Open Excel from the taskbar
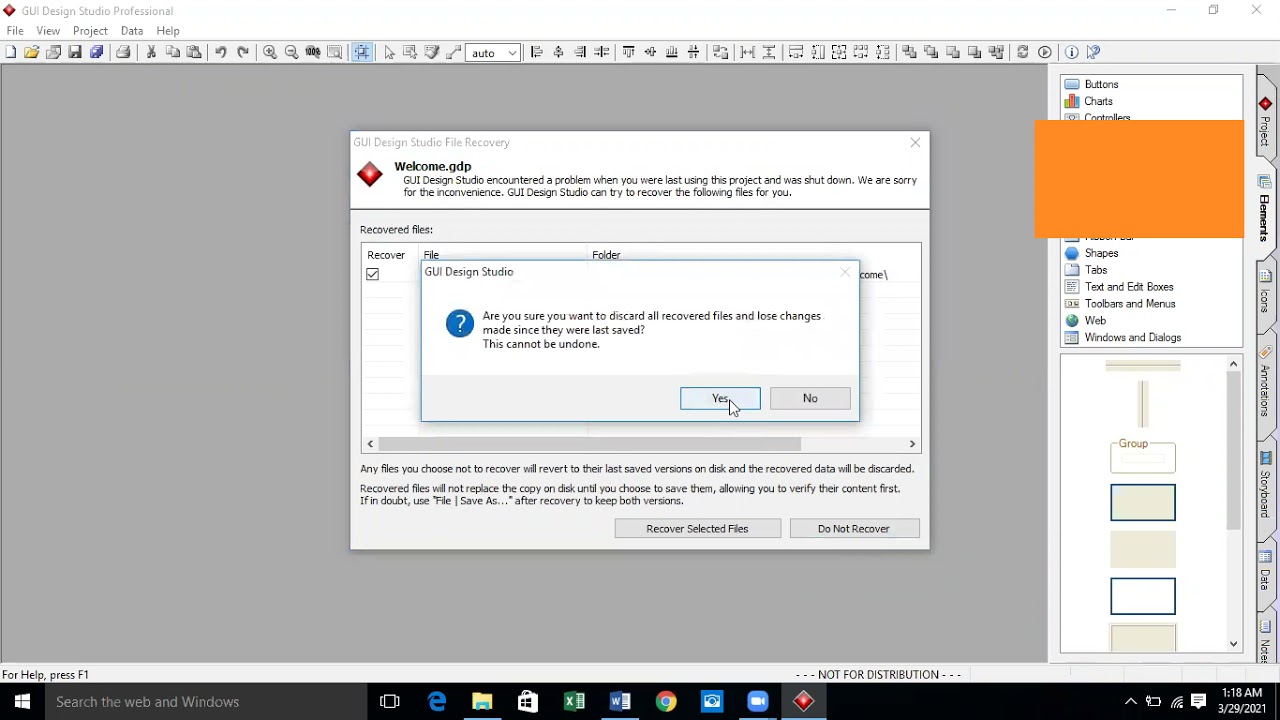 pyautogui.click(x=574, y=702)
